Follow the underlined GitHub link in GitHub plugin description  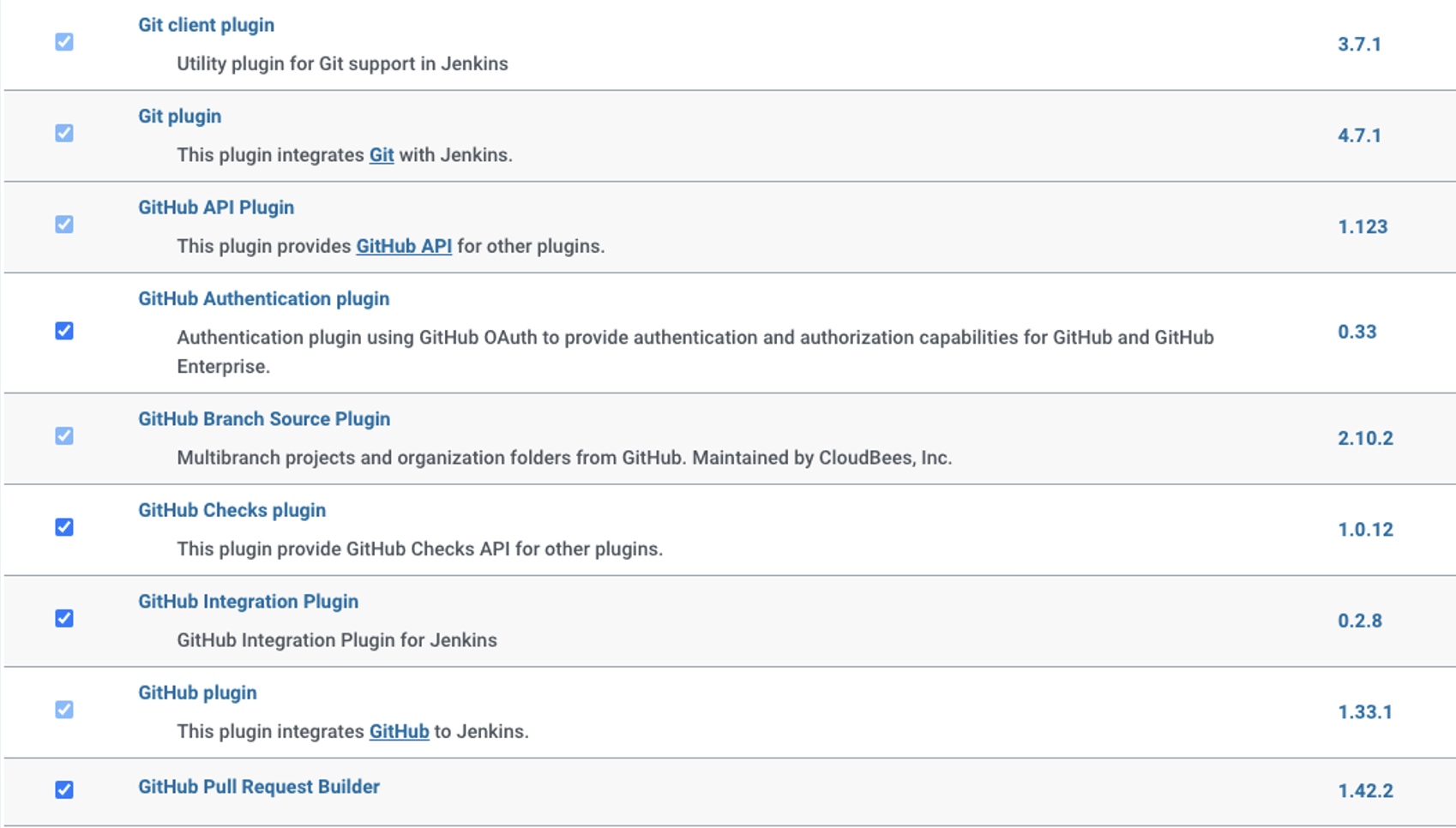(x=400, y=731)
